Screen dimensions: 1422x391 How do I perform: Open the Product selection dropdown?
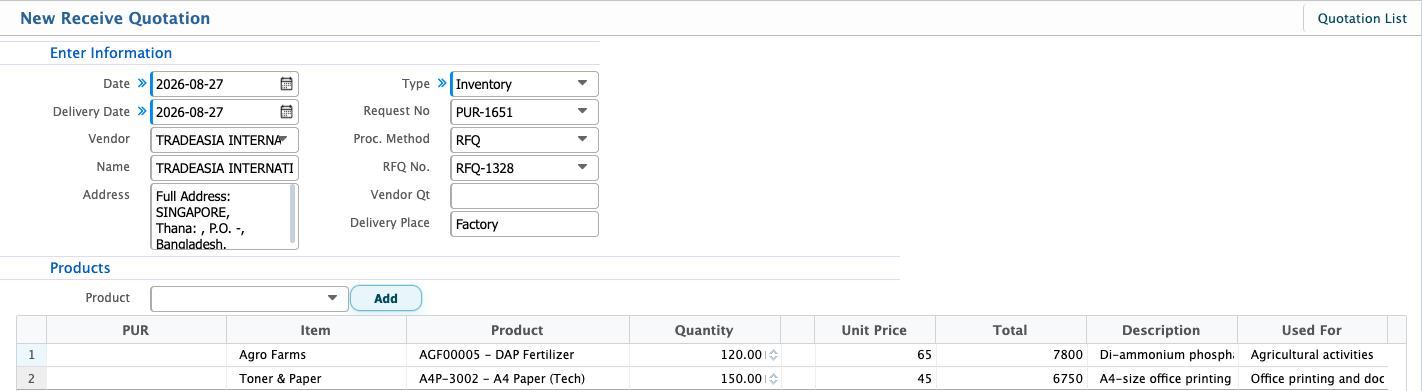(332, 298)
